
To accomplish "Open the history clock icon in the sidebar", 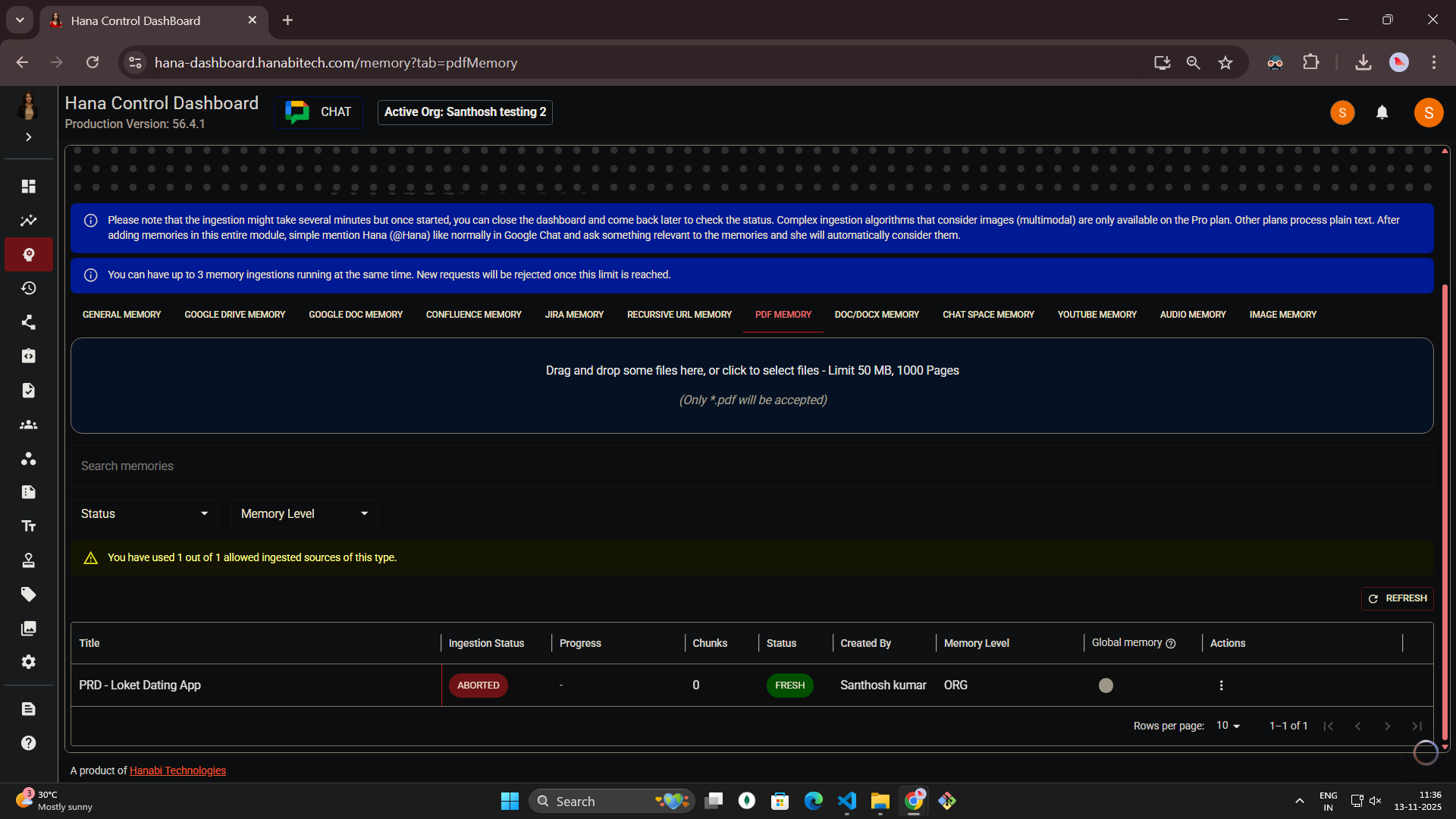I will tap(28, 288).
